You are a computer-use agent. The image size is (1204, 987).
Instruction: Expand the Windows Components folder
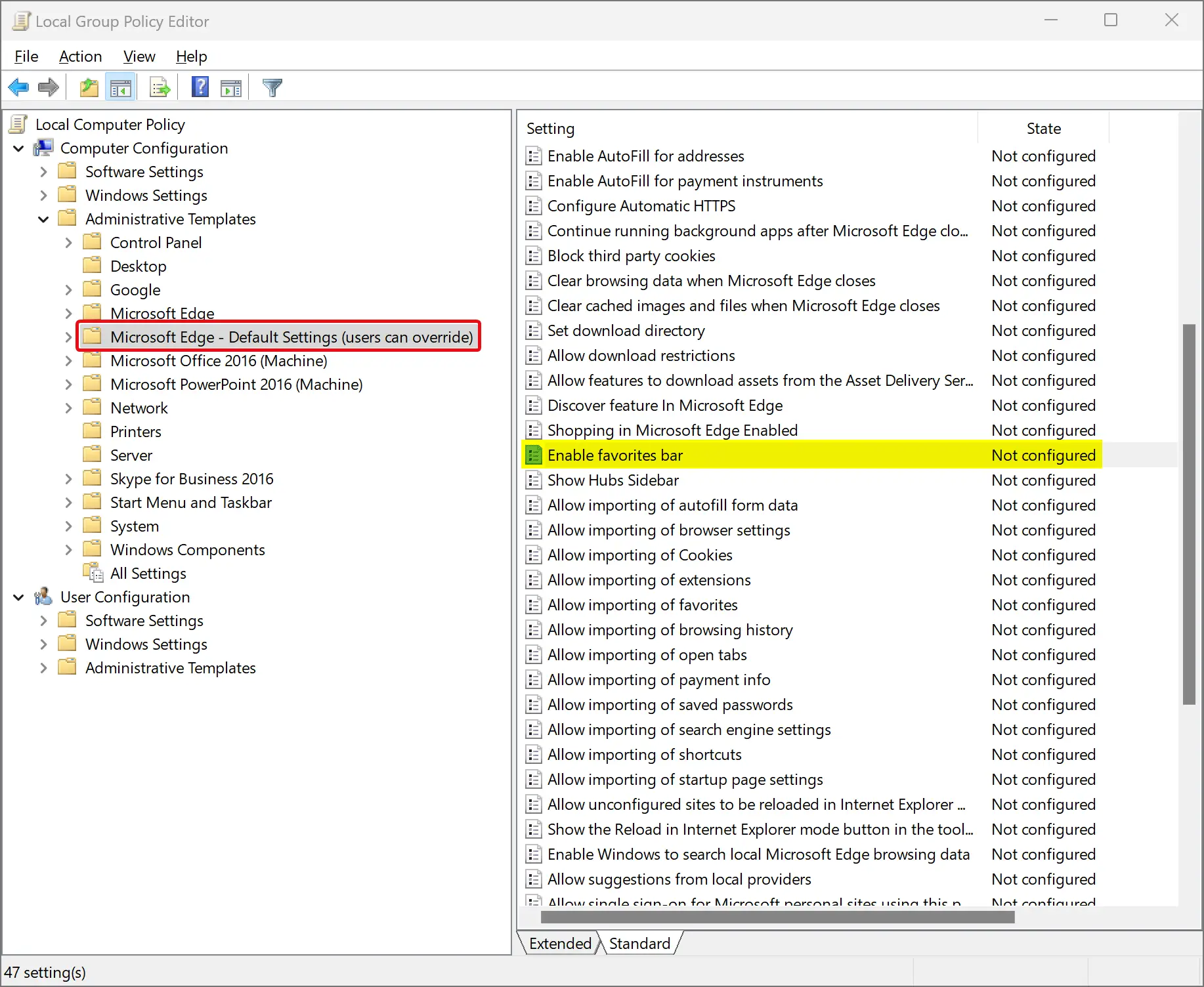pyautogui.click(x=68, y=549)
